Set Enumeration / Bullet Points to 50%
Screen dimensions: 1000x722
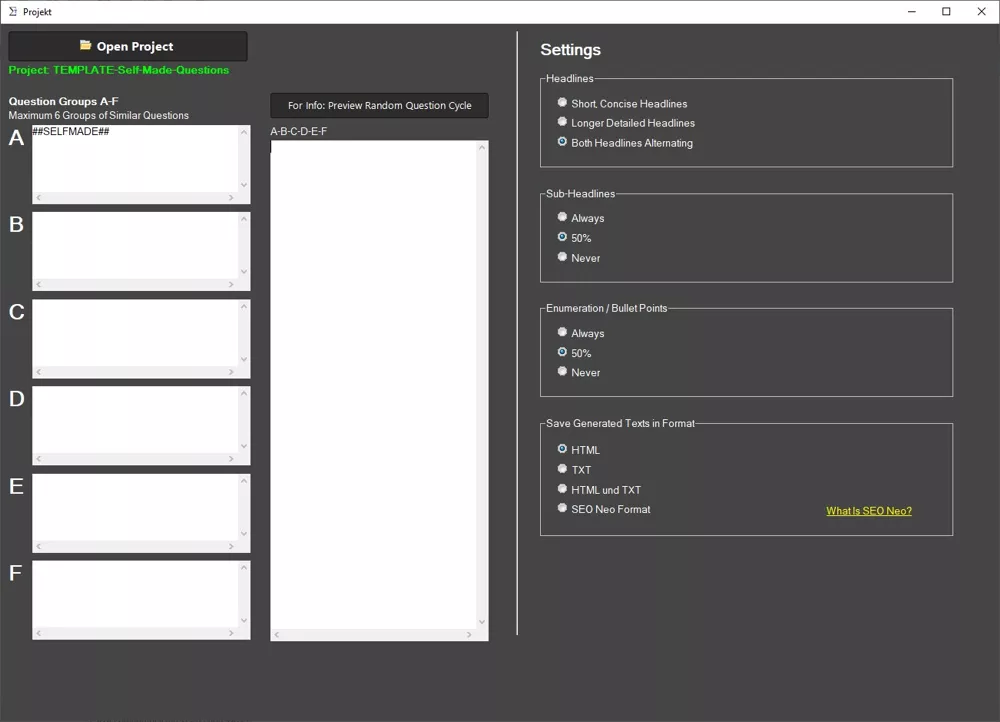tap(574, 353)
